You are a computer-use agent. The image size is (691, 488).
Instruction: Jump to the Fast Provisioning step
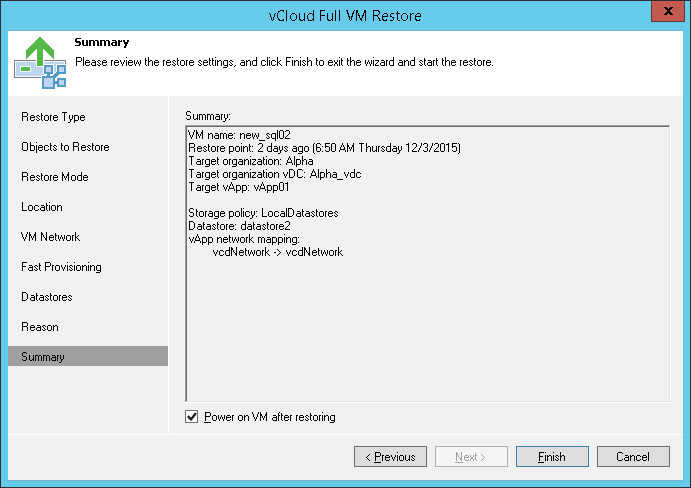61,267
